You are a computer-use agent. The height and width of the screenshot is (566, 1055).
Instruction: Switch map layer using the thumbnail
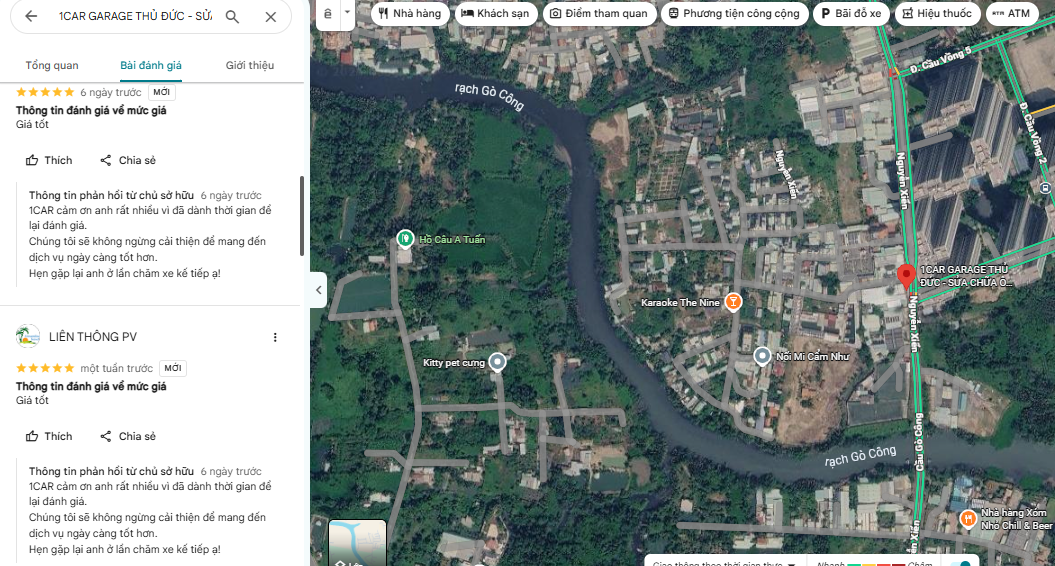[357, 542]
